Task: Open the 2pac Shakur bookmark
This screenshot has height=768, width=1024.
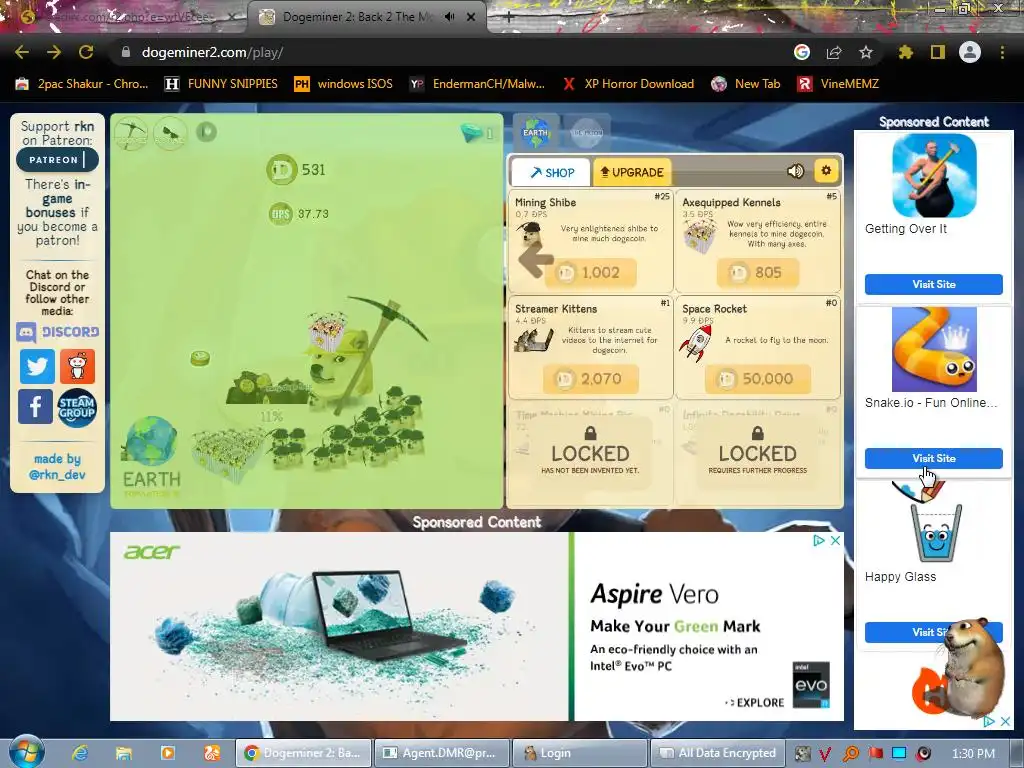Action: (x=82, y=84)
